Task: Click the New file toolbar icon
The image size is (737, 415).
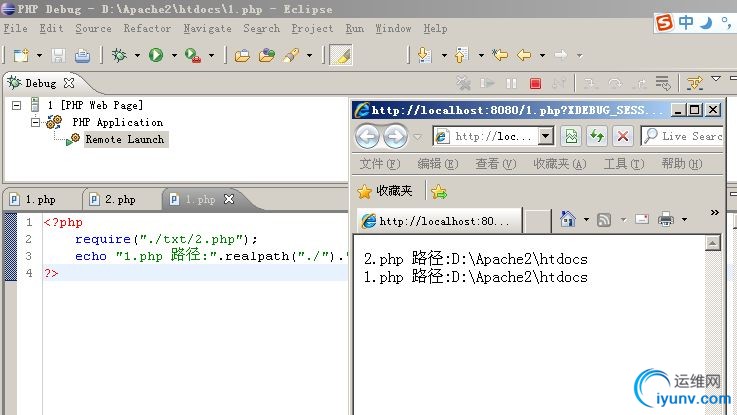Action: pyautogui.click(x=21, y=55)
